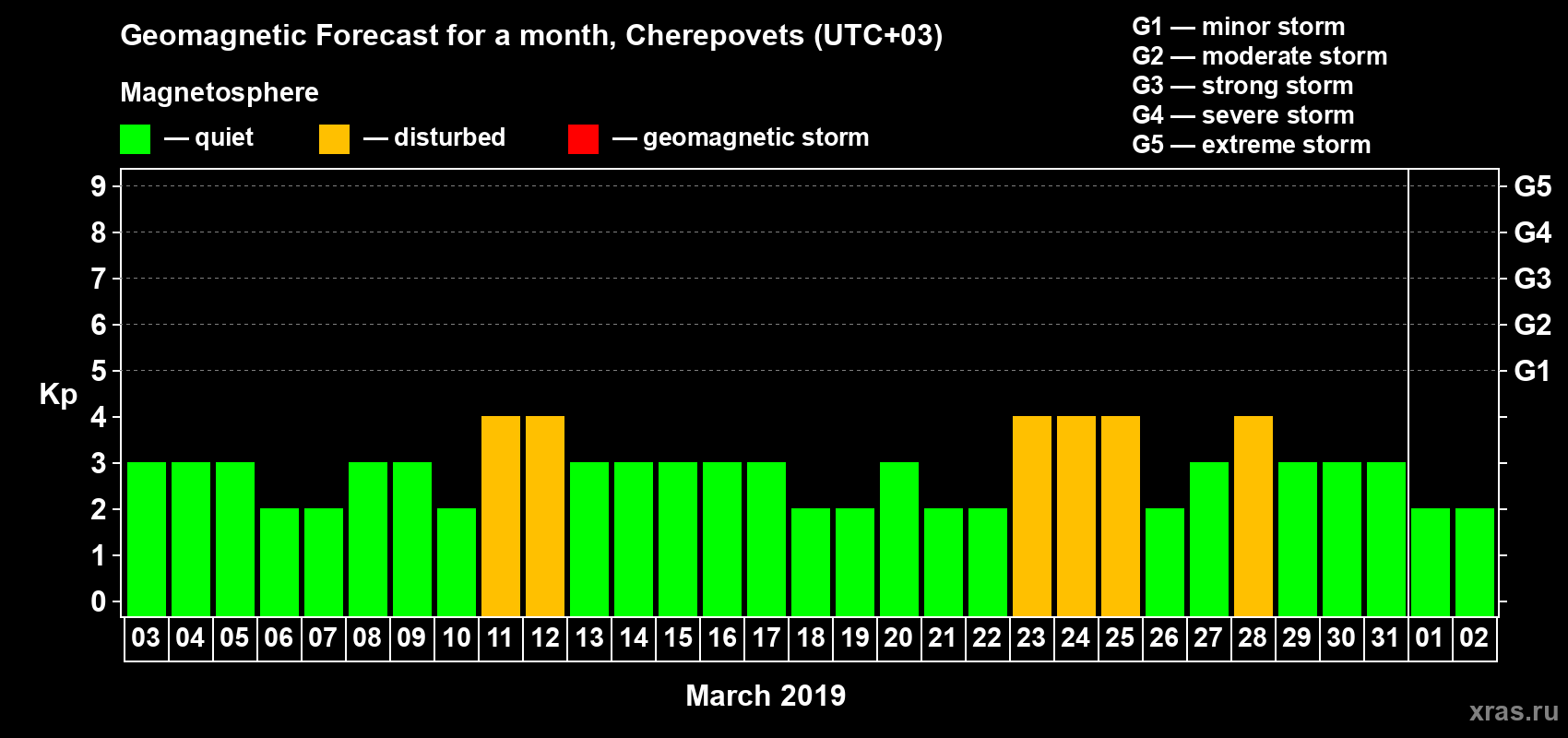Image resolution: width=1568 pixels, height=738 pixels.
Task: Click the March 2019 label
Action: 766,696
